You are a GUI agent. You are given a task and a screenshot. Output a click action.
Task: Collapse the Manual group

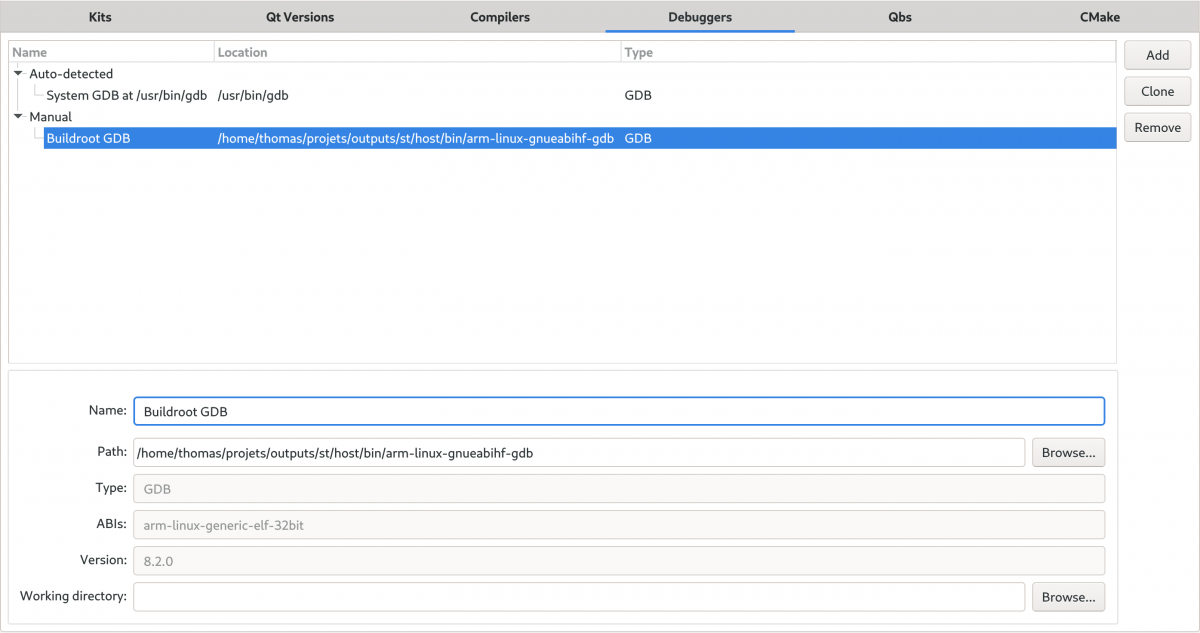coord(18,117)
